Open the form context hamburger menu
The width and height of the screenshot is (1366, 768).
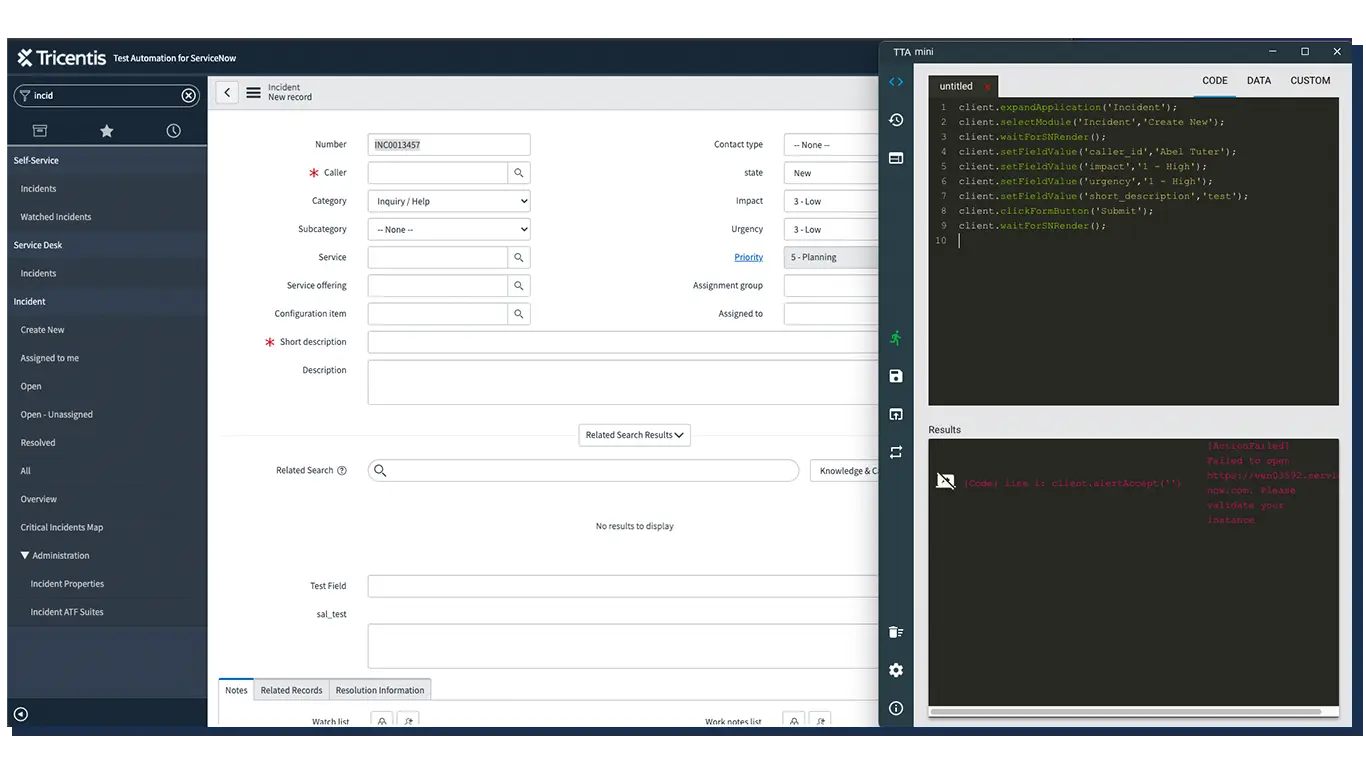[253, 92]
